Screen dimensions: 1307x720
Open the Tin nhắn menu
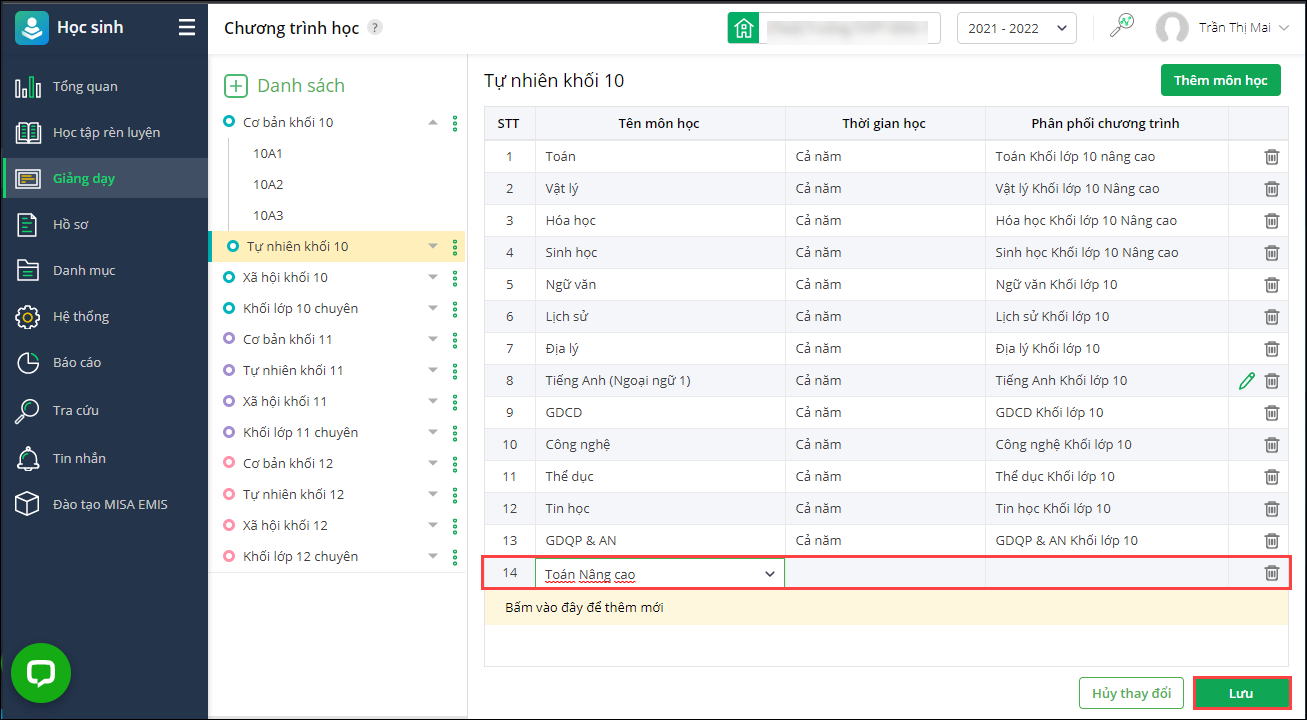click(104, 459)
